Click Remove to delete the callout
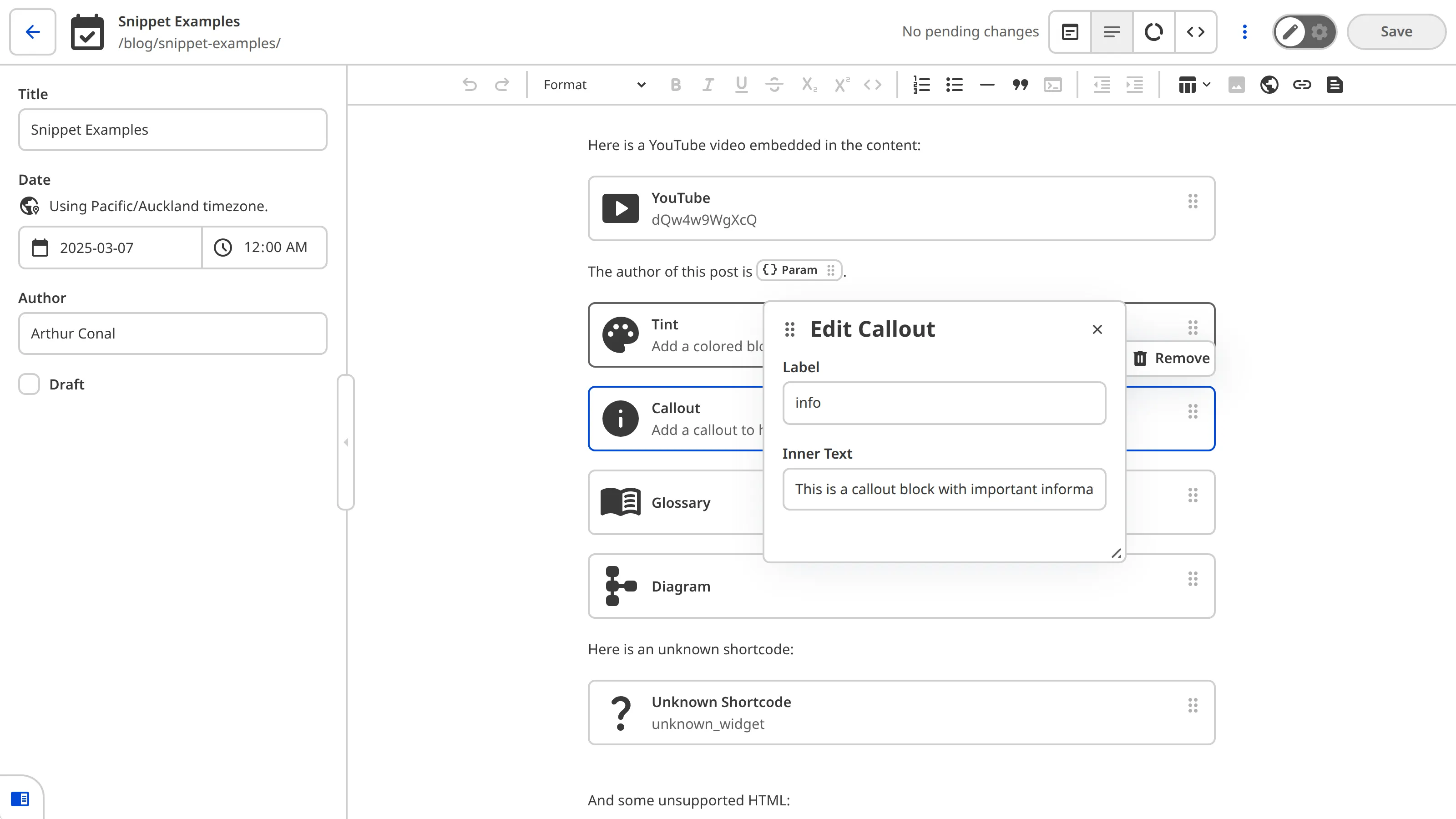Image resolution: width=1456 pixels, height=819 pixels. [x=1170, y=358]
